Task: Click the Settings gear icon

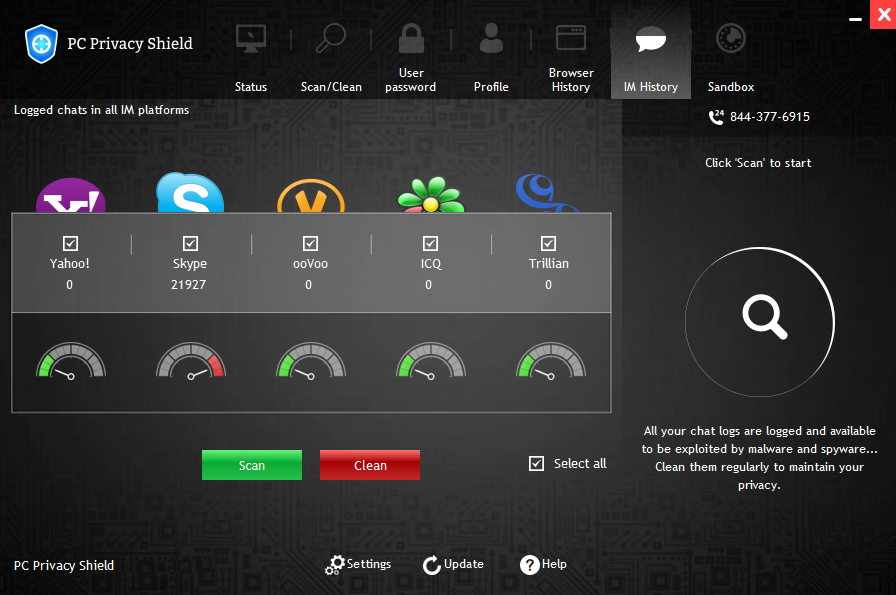Action: [x=334, y=565]
